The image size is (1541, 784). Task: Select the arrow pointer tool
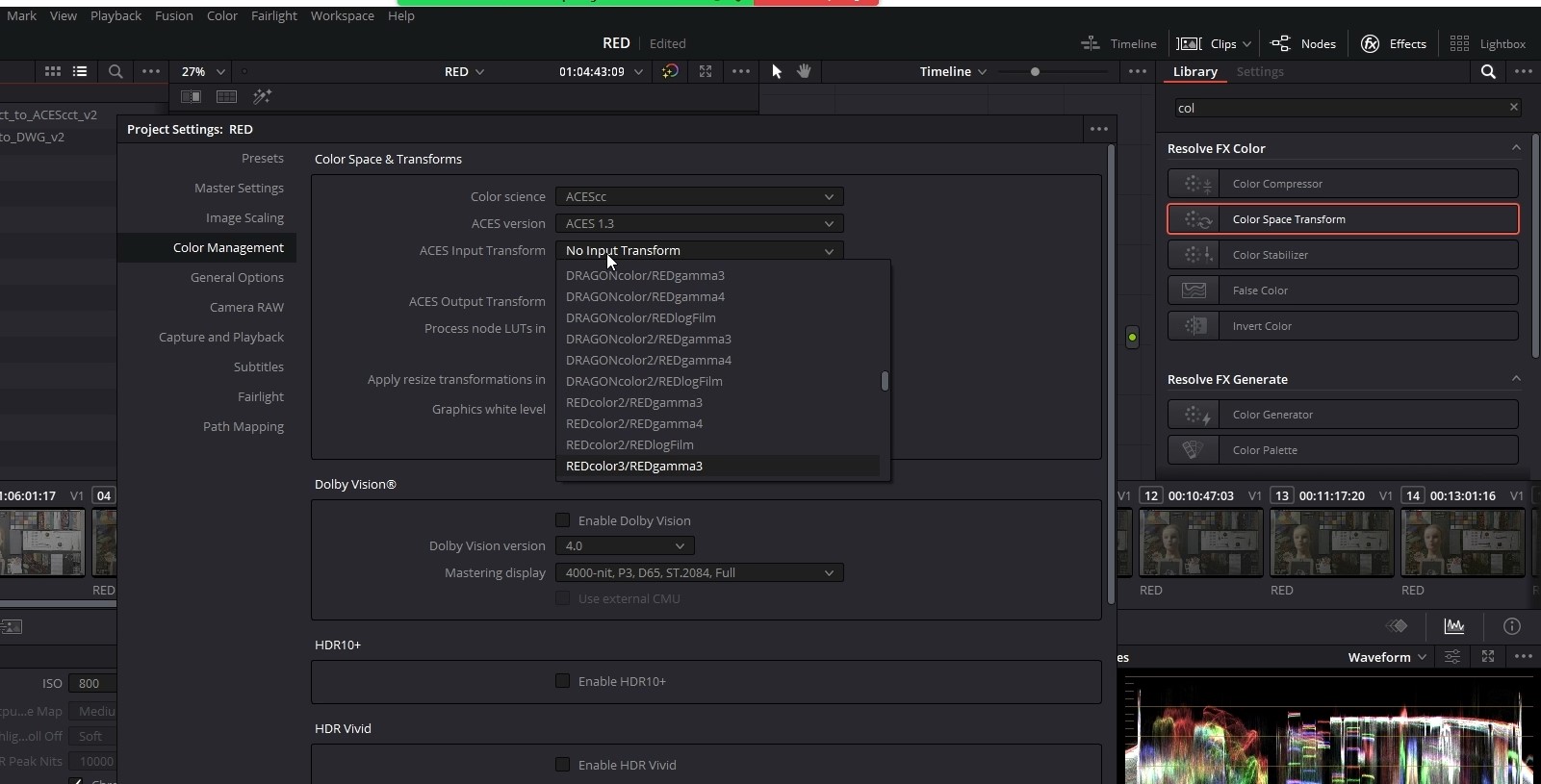777,71
